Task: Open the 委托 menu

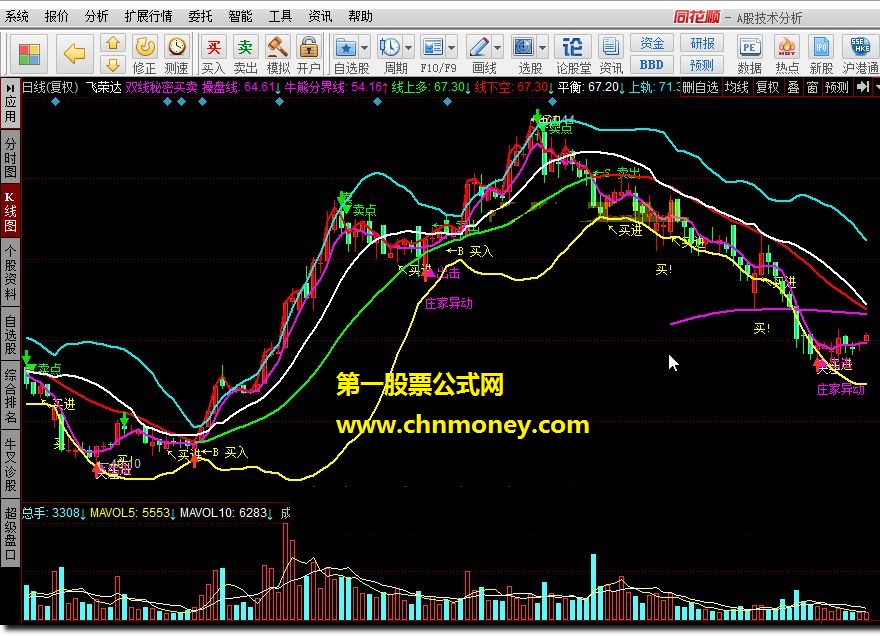Action: (x=200, y=17)
